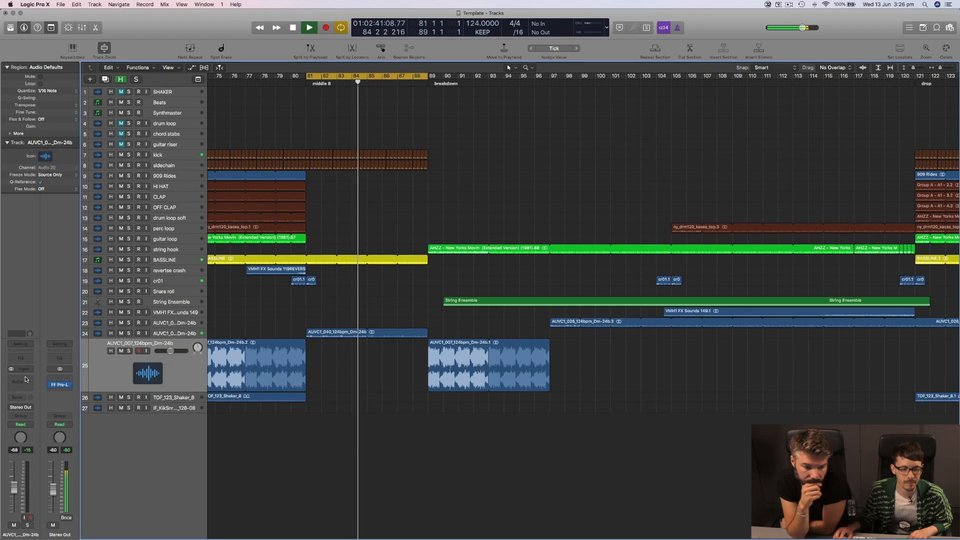The width and height of the screenshot is (960, 540).
Task: Stop playback with the Stop button
Action: [293, 28]
